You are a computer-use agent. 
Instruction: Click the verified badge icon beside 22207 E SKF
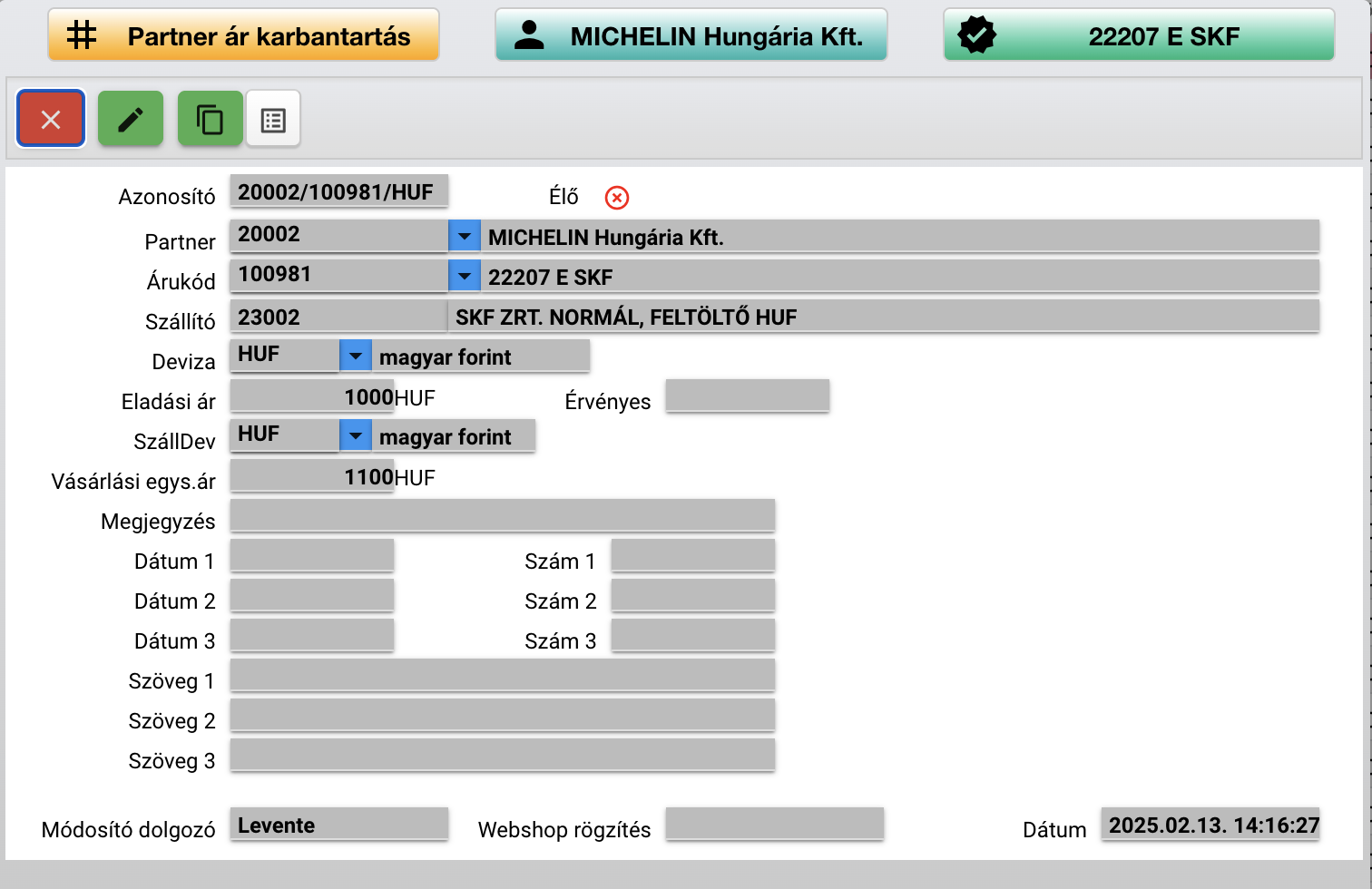(976, 35)
